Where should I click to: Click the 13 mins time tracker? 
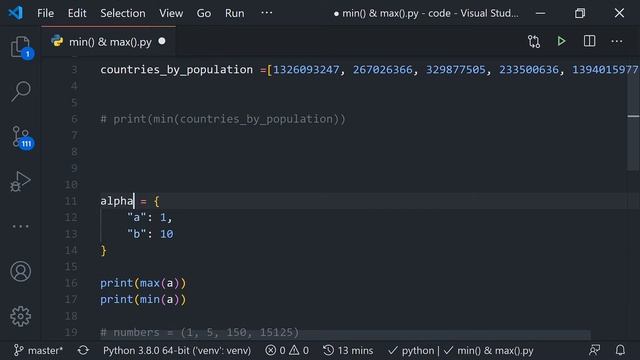(348, 351)
